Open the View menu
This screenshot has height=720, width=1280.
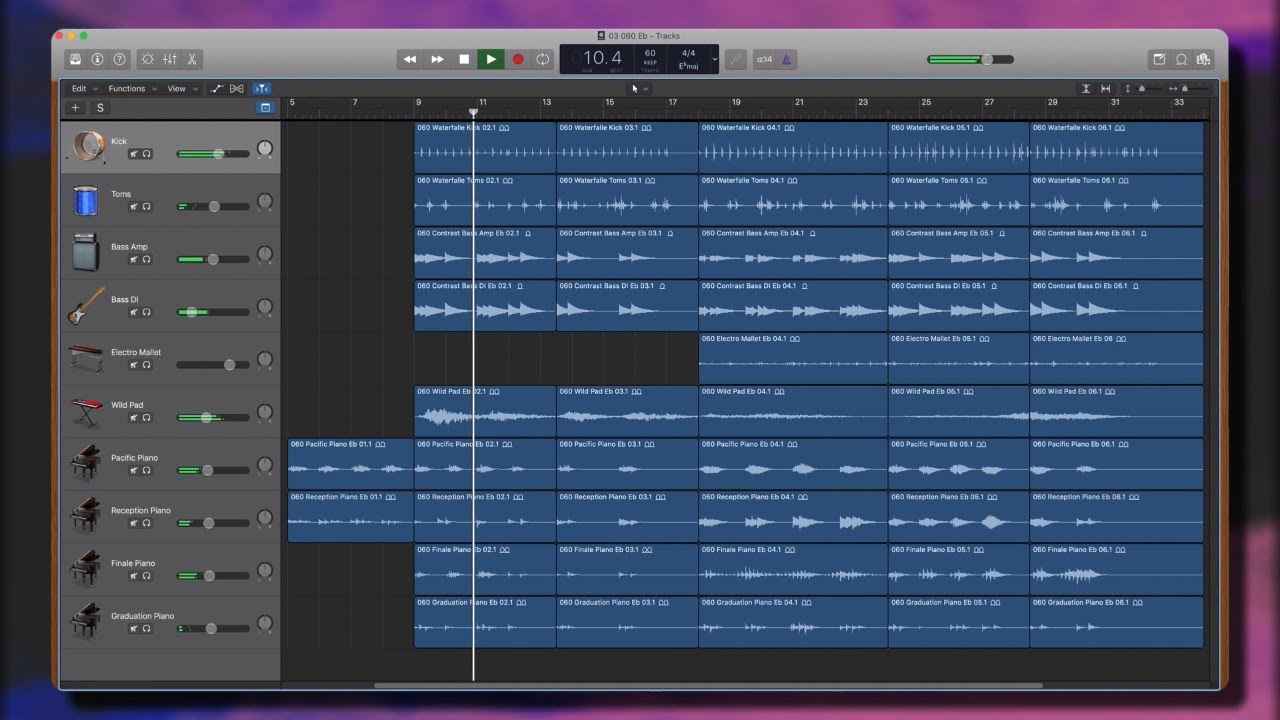[180, 88]
